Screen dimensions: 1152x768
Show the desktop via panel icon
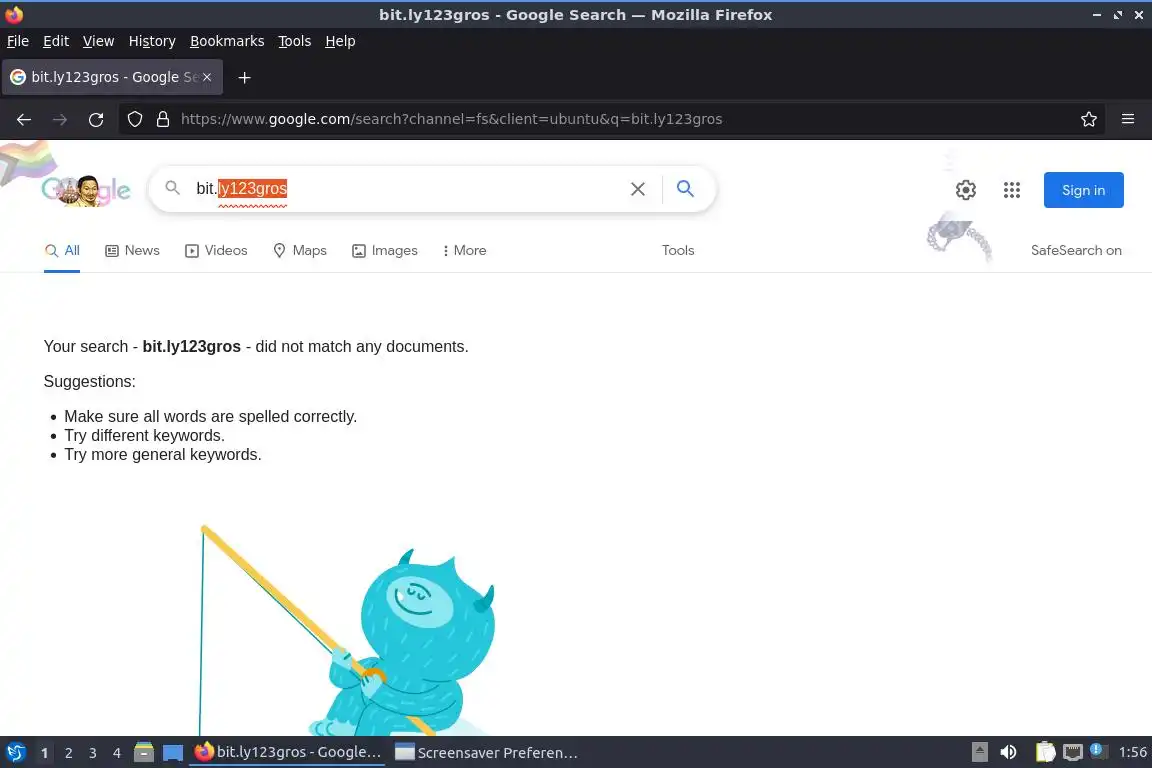coord(173,753)
